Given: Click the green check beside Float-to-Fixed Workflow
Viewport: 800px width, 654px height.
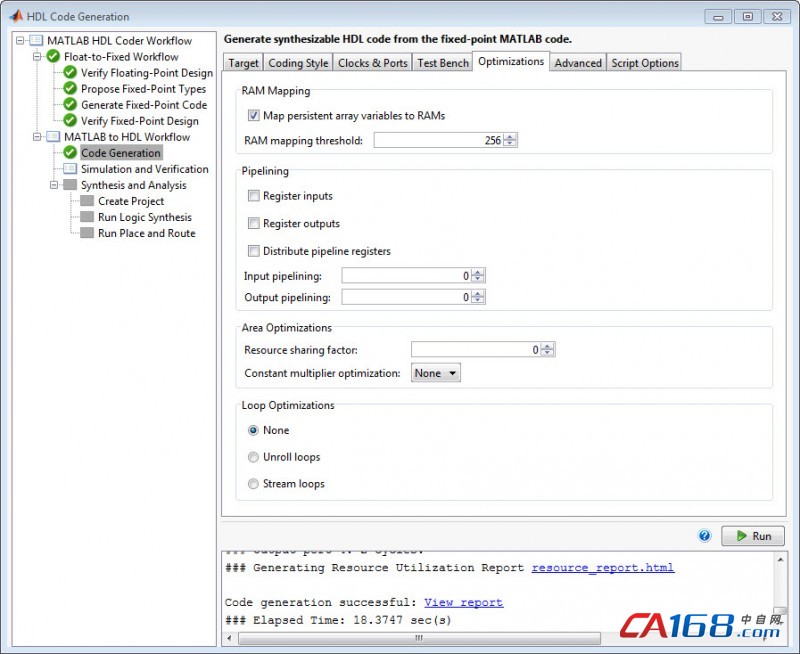Looking at the screenshot, I should coord(53,57).
